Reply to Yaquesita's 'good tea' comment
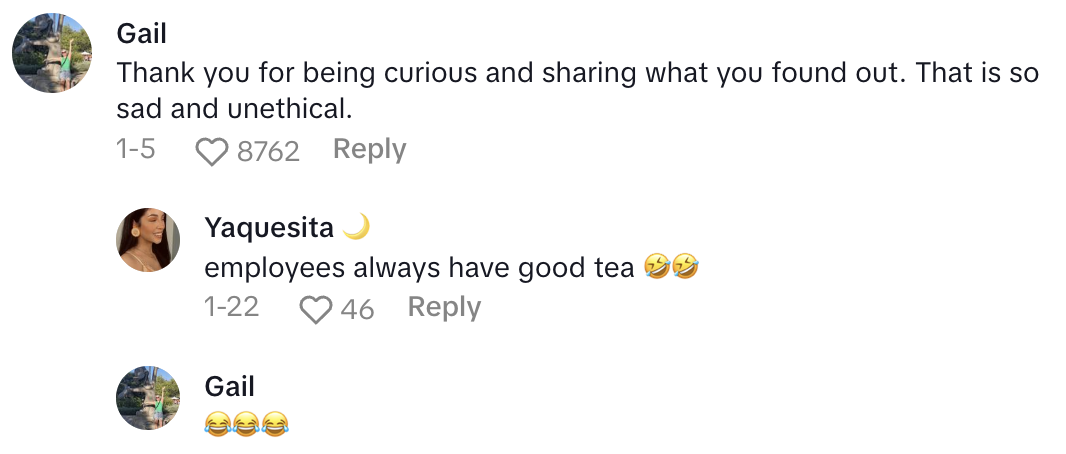Image resolution: width=1066 pixels, height=454 pixels. [x=444, y=308]
